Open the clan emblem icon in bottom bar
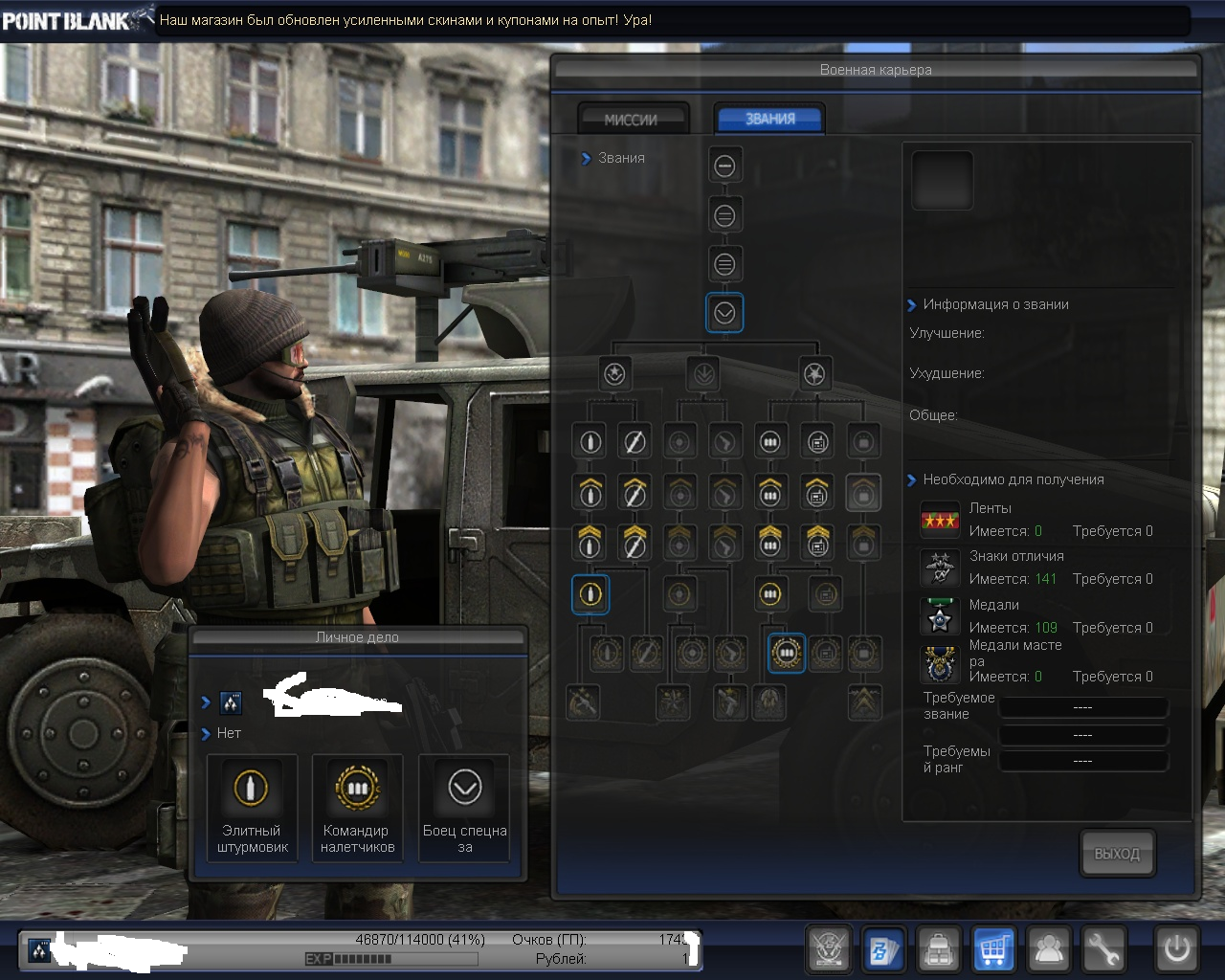The image size is (1225, 980). (829, 949)
